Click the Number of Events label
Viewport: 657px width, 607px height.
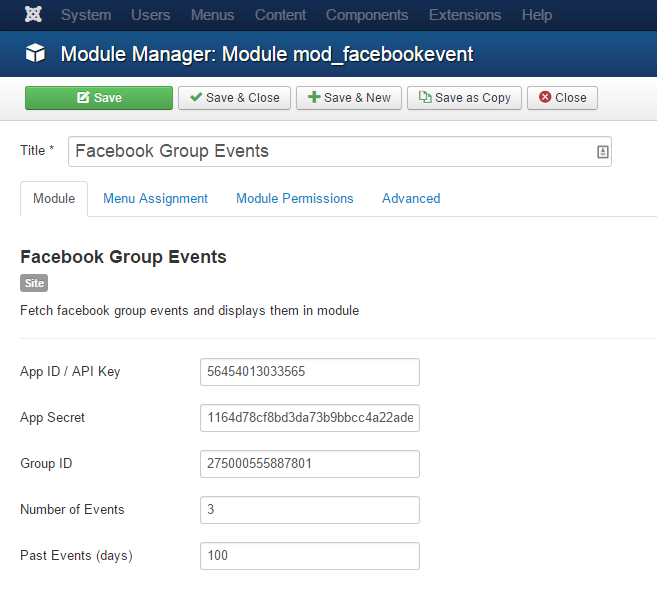(x=72, y=510)
